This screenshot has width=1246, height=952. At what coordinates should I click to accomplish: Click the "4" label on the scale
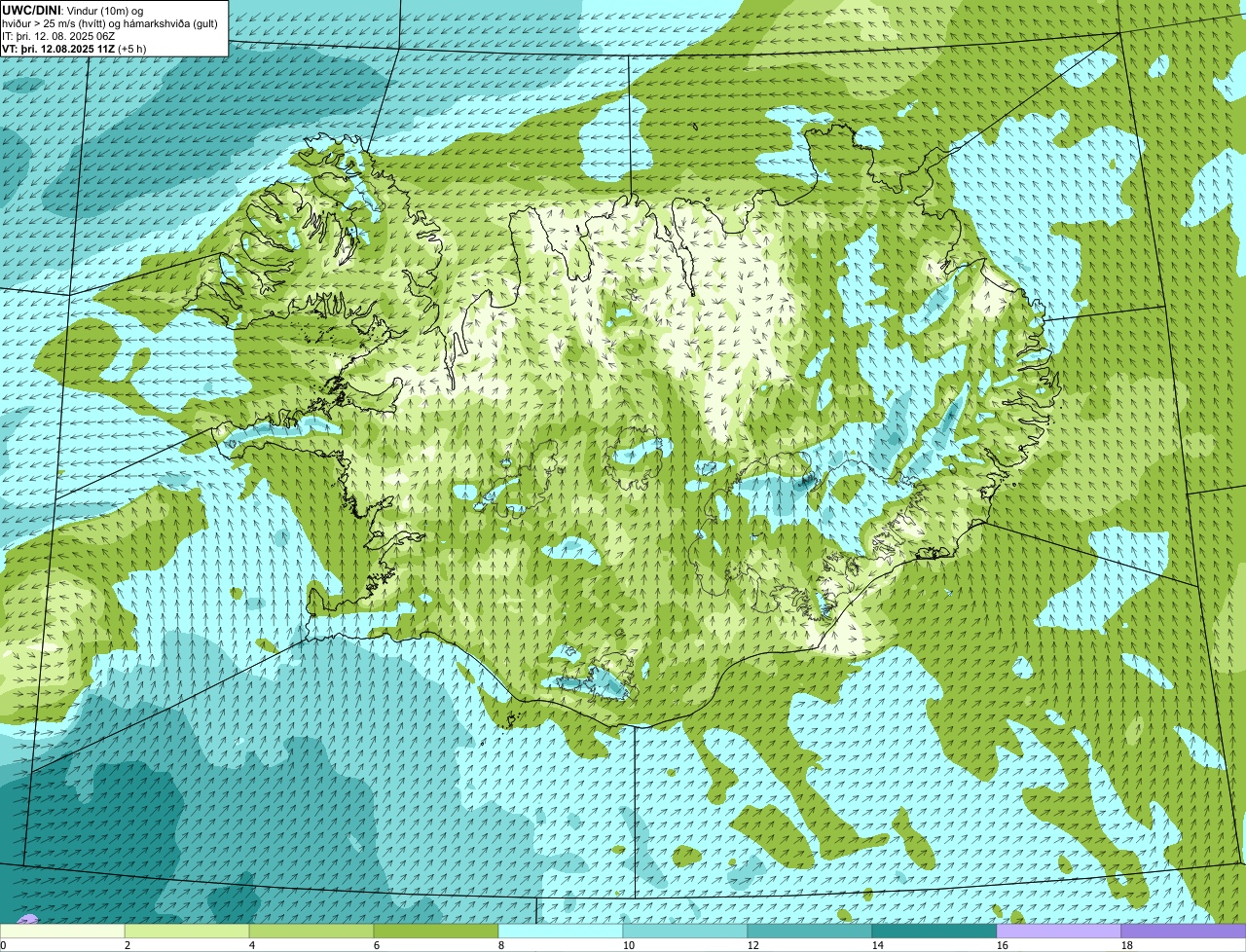(x=252, y=945)
